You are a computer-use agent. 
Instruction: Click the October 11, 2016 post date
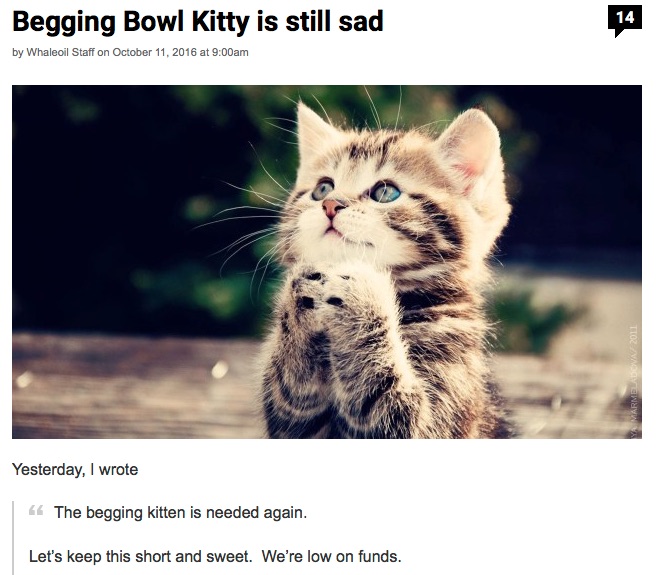(x=154, y=52)
